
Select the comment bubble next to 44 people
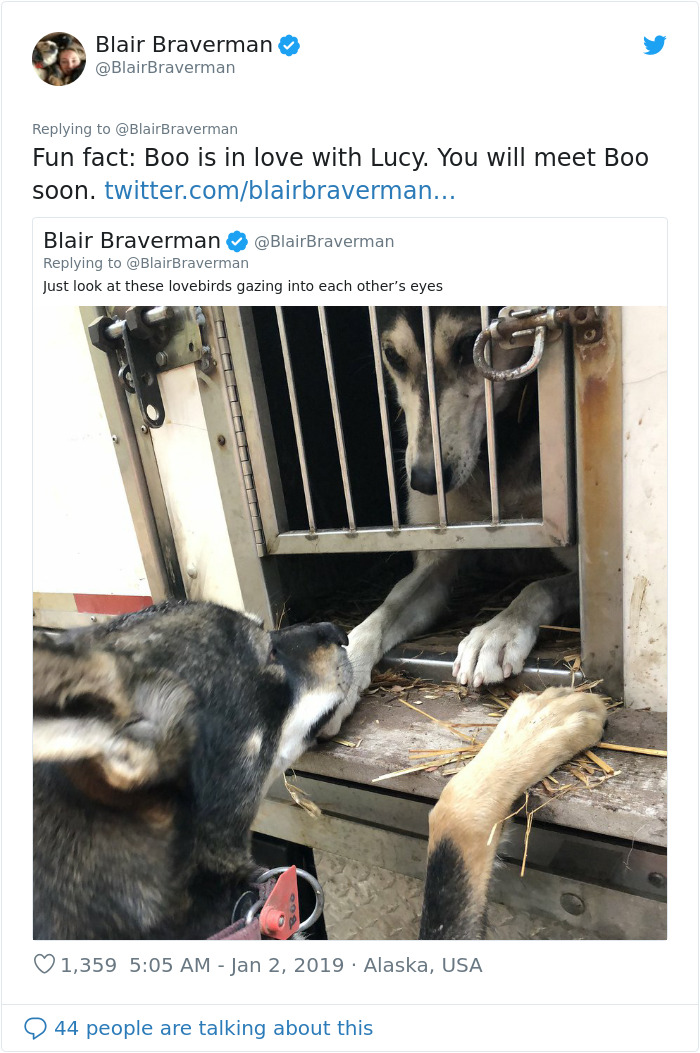(35, 1028)
